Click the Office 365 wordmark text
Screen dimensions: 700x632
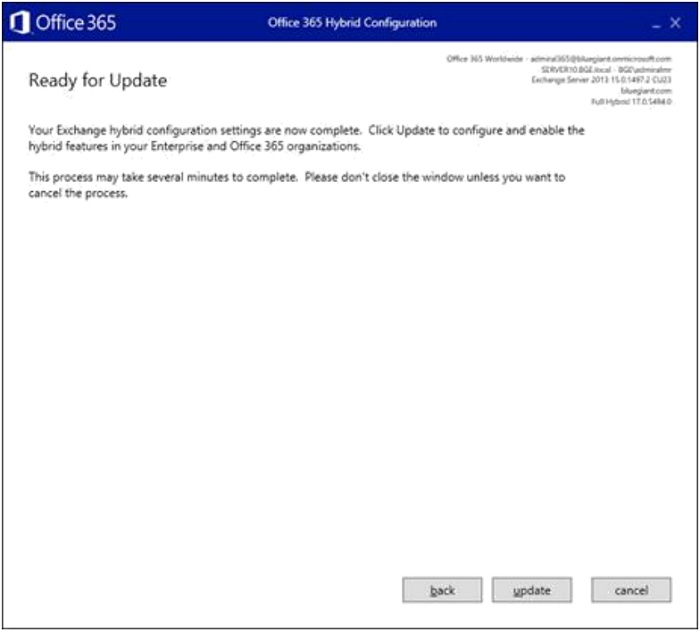tap(76, 23)
